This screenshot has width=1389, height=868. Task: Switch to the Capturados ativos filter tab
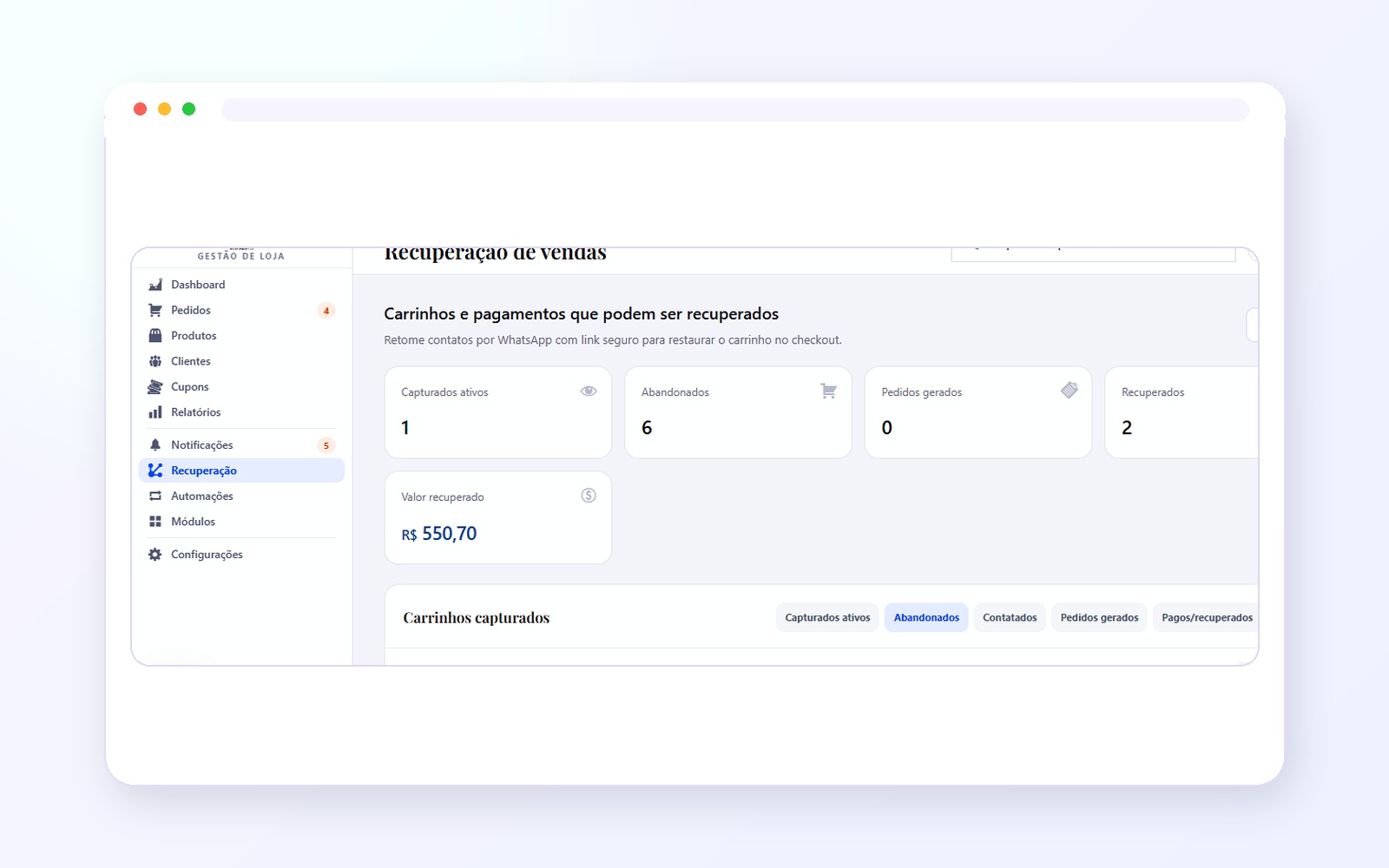(x=827, y=618)
